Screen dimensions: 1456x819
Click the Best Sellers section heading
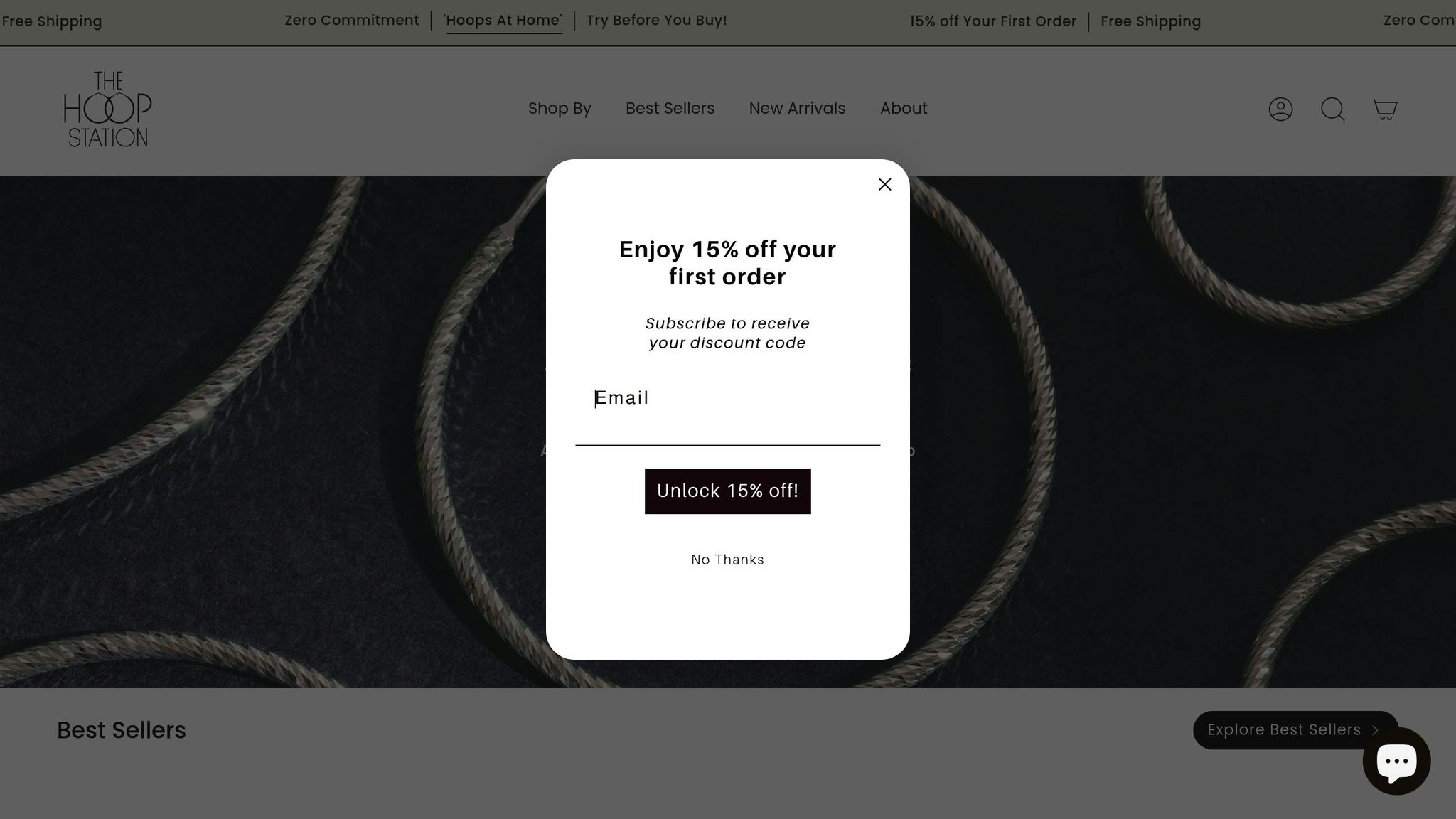point(122,730)
